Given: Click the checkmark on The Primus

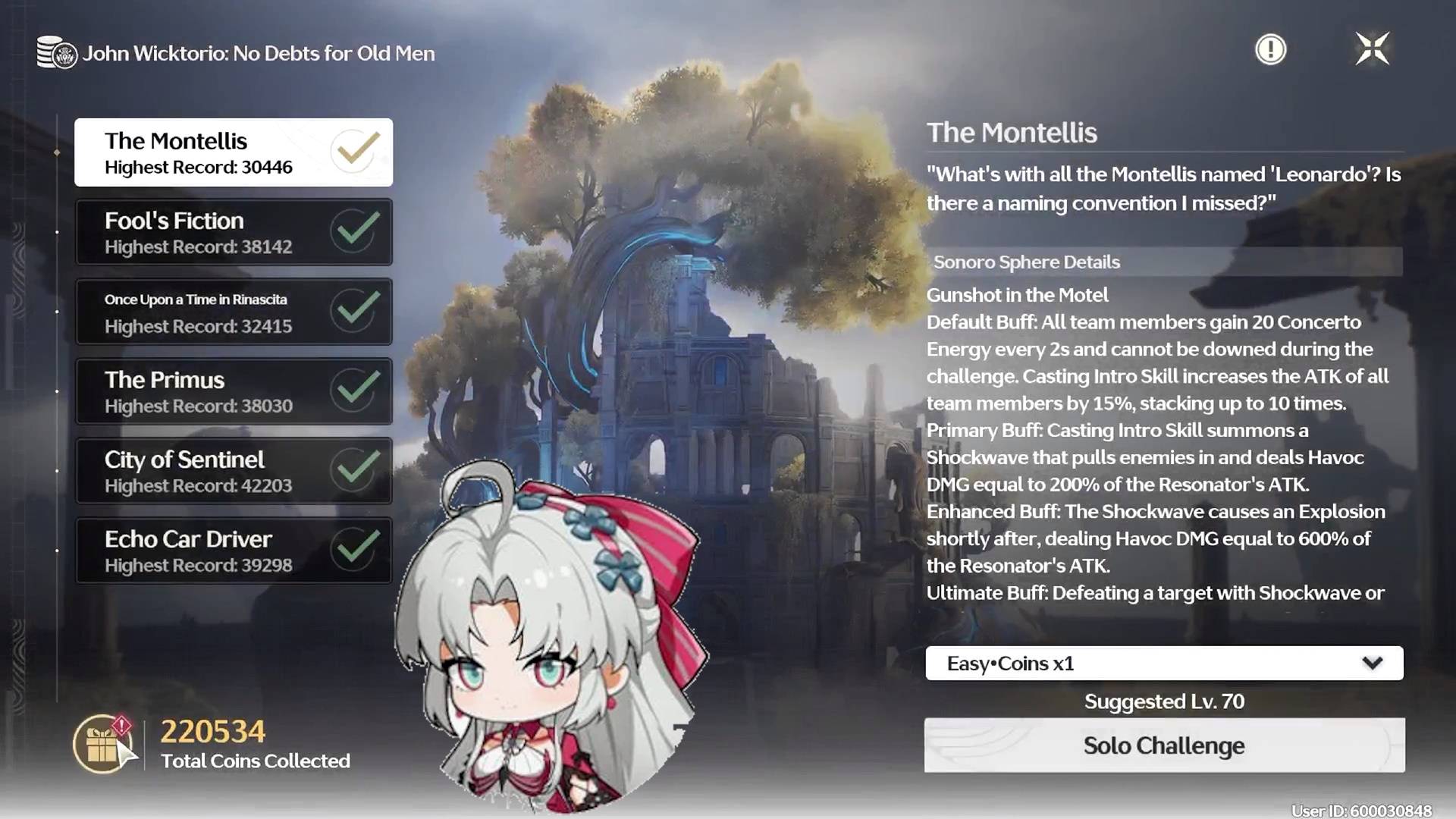Looking at the screenshot, I should pos(356,390).
